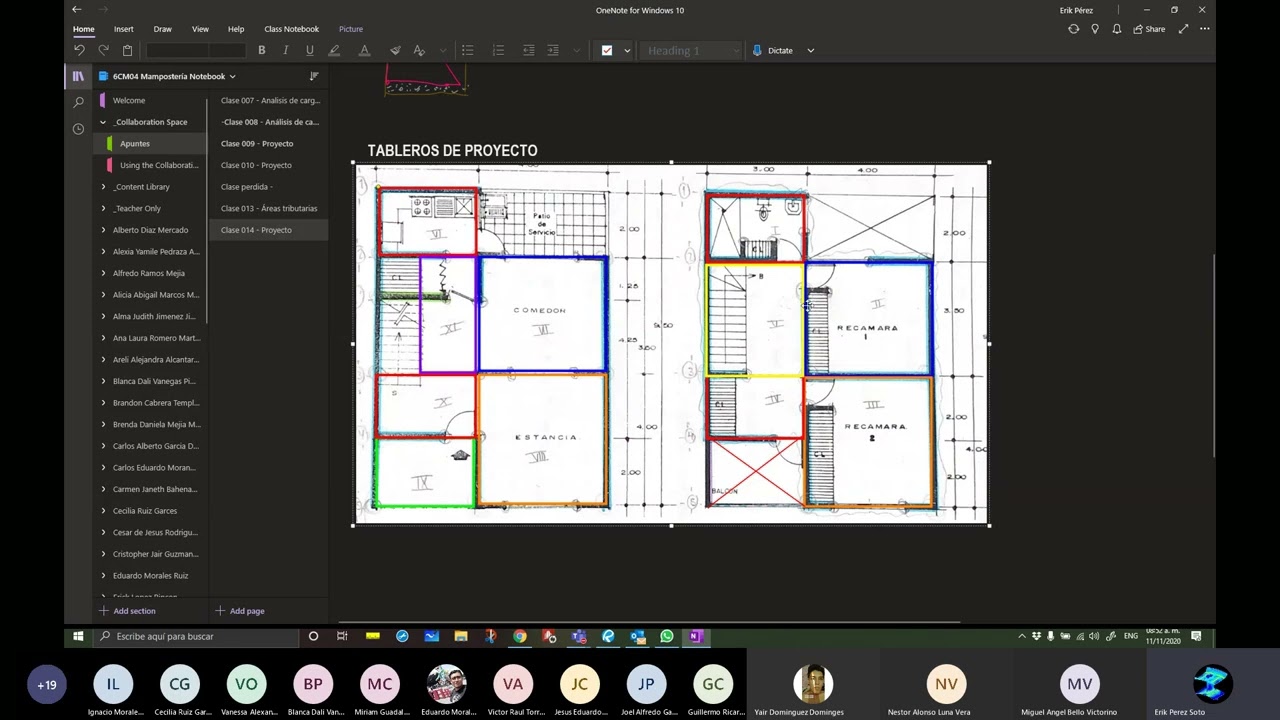
Task: Click the TABLEROS DE PROYECTO heading text
Action: 452,150
